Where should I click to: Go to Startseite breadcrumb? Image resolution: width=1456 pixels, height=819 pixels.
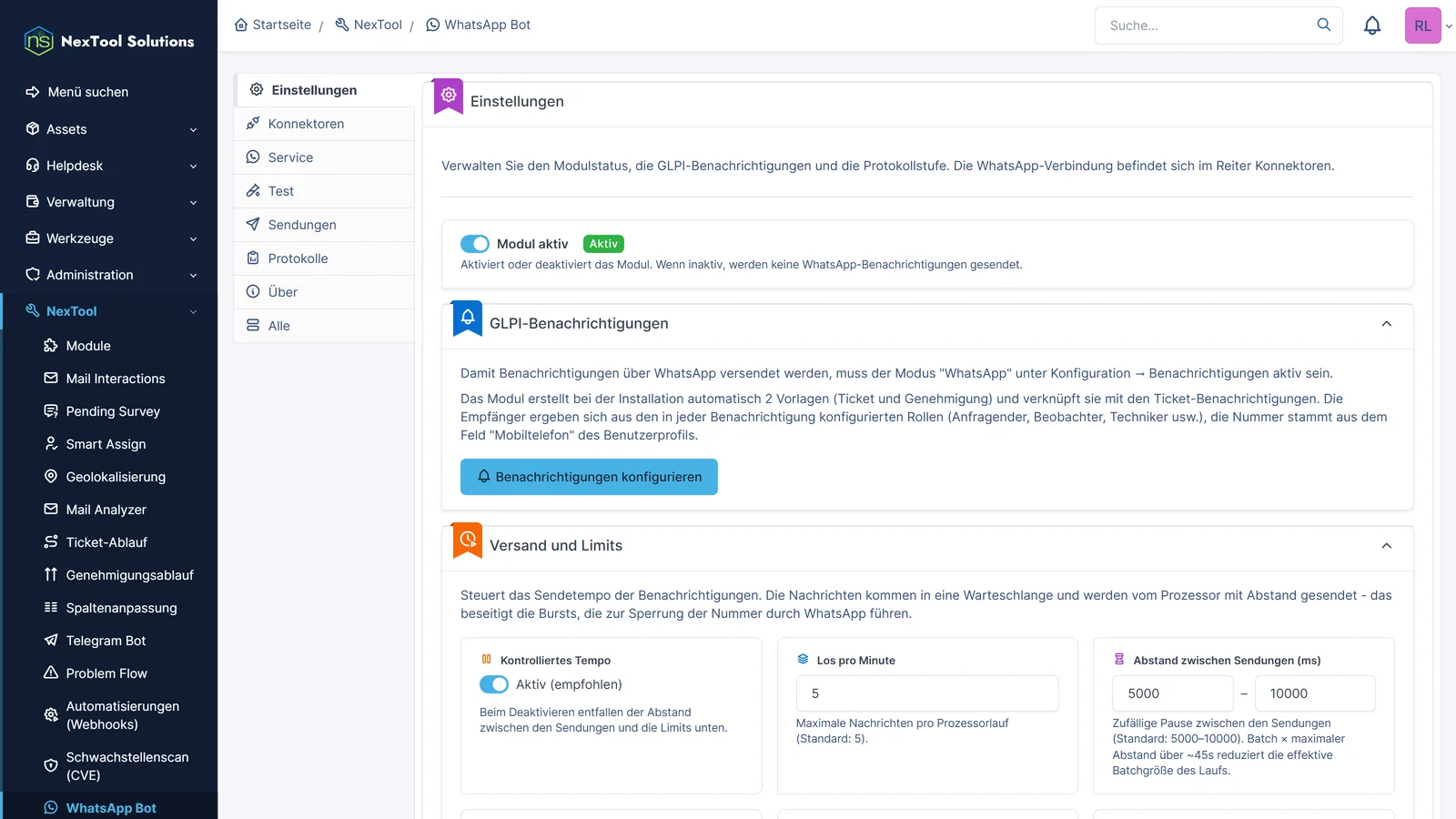(x=272, y=25)
